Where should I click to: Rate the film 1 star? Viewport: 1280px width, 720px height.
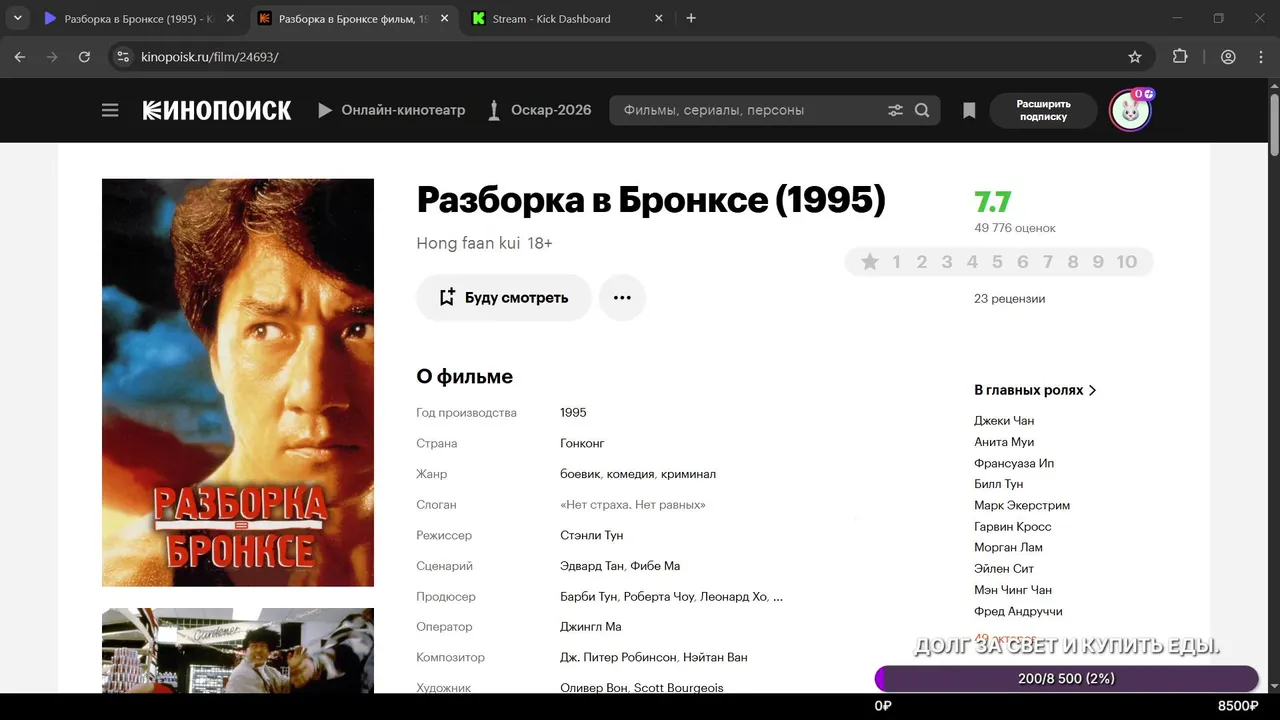click(x=896, y=262)
